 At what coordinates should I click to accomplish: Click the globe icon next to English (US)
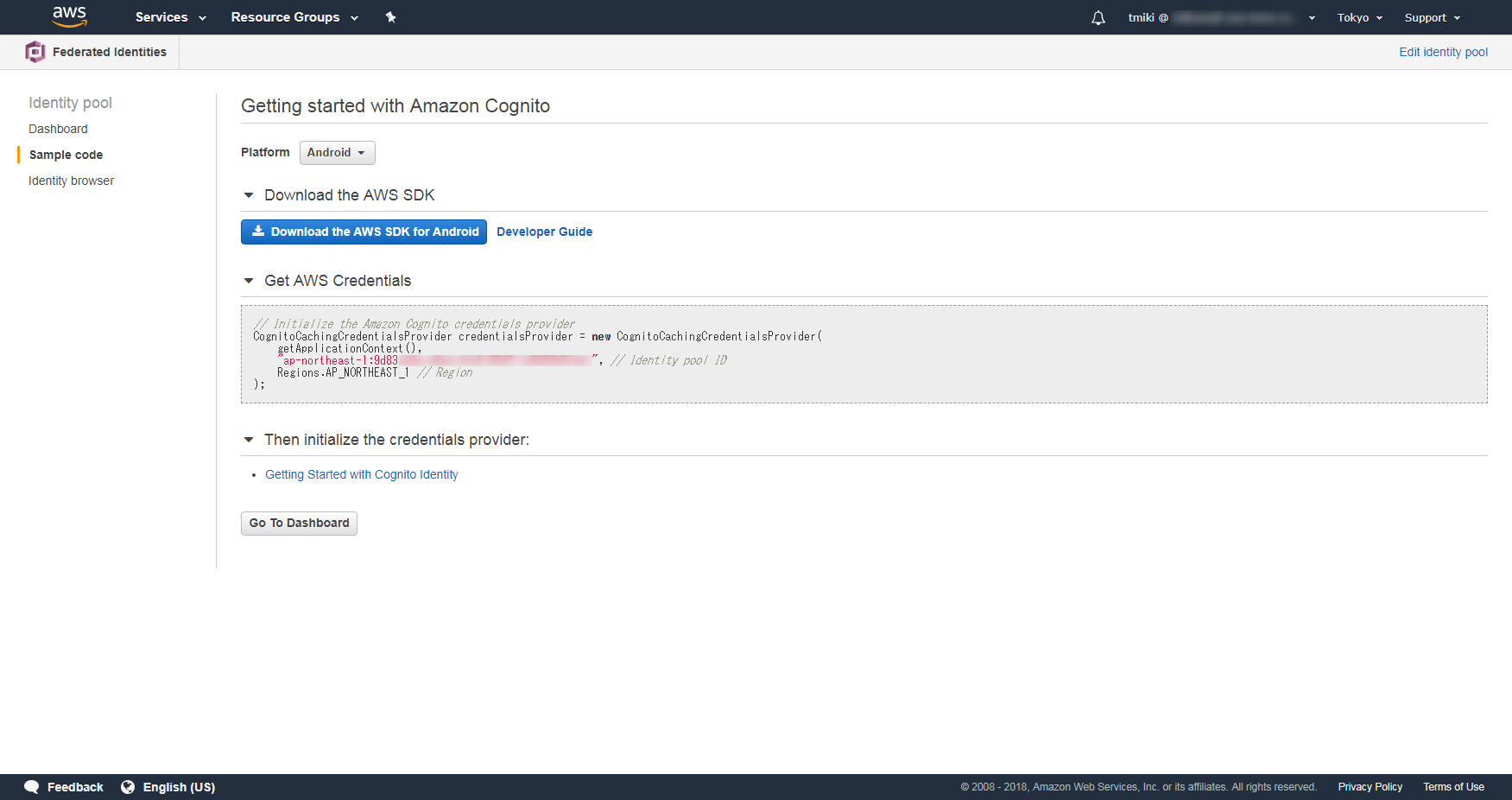click(x=128, y=787)
